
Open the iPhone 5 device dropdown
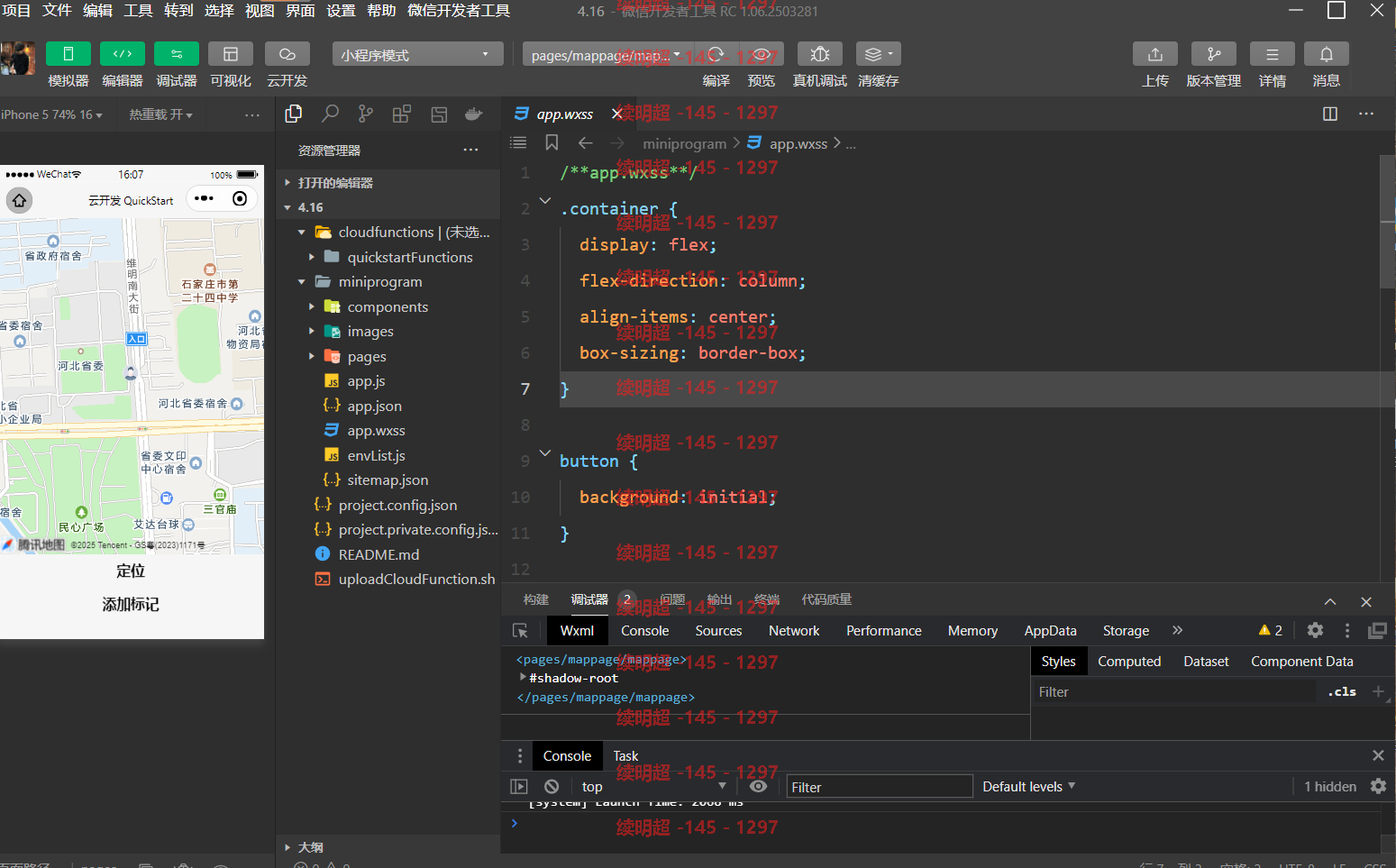[52, 114]
